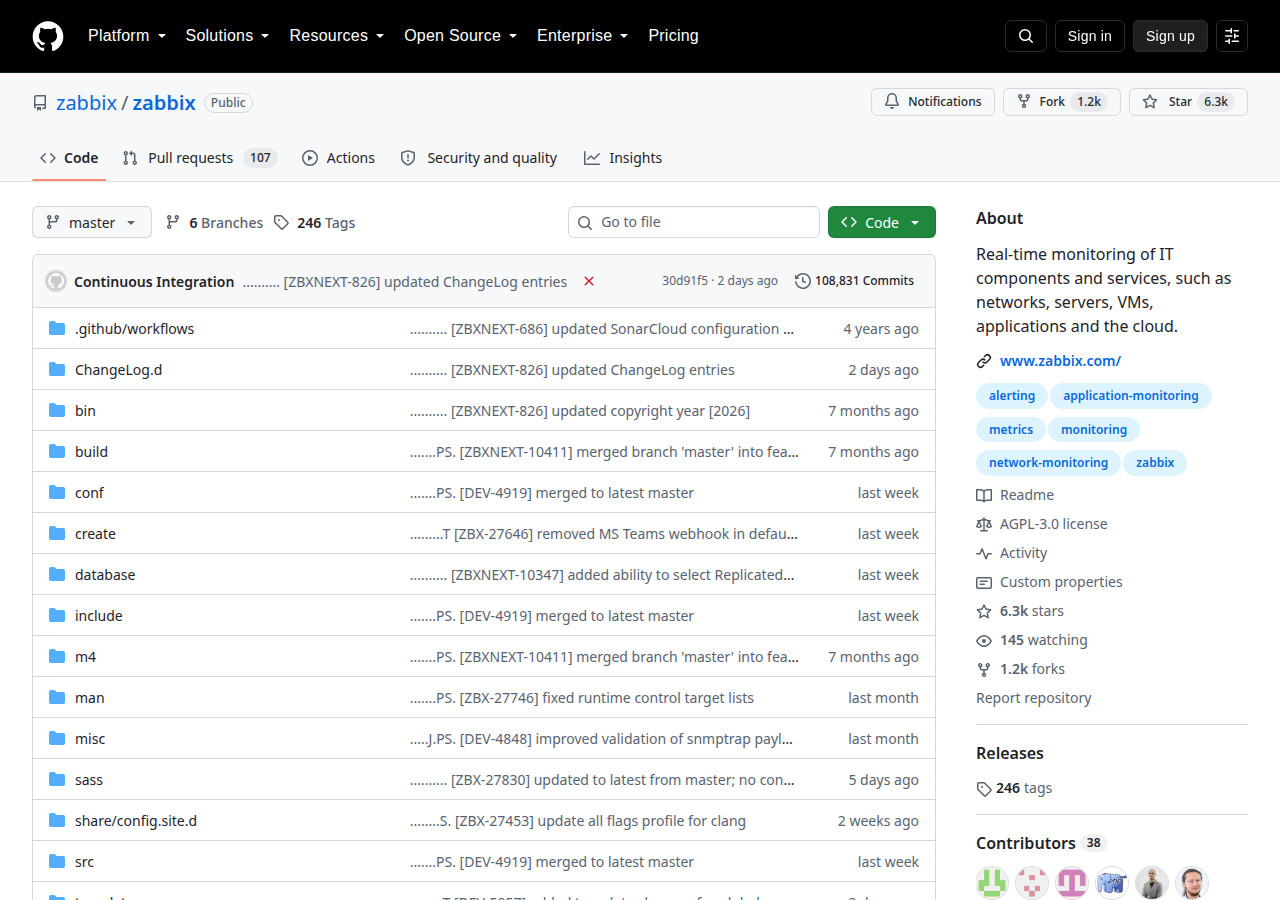
Task: Click the folder icon beside conf
Action: tap(57, 492)
